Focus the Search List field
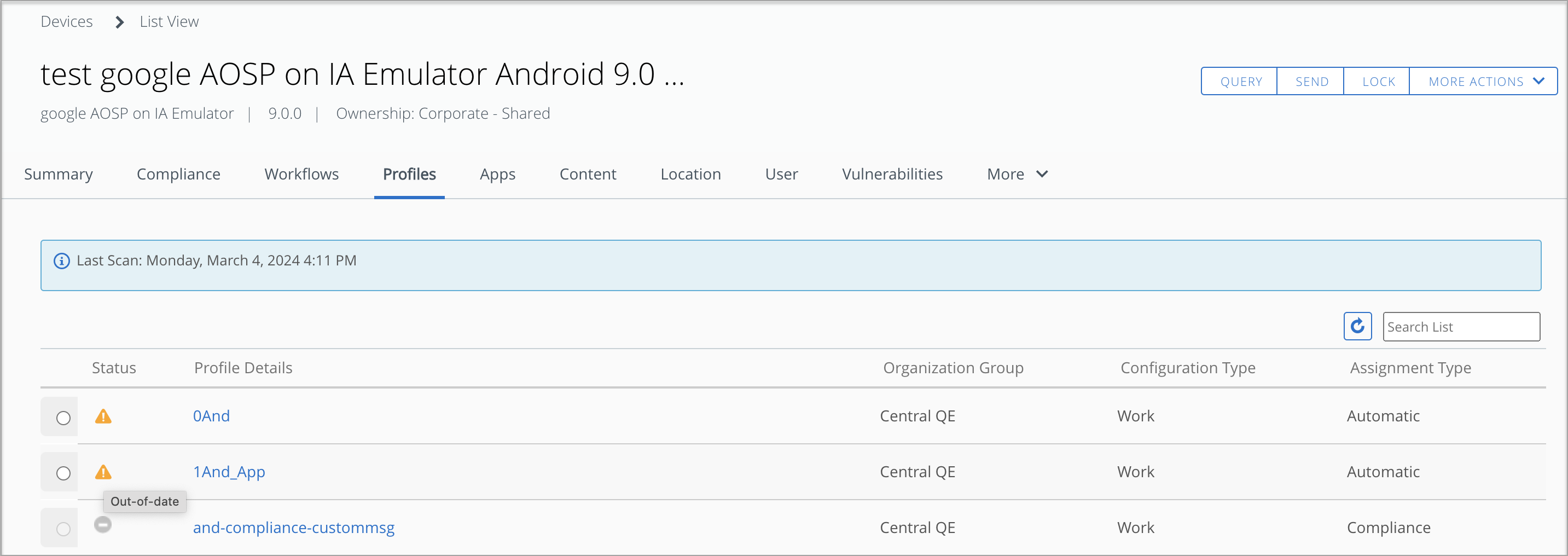The height and width of the screenshot is (556, 1568). [x=1461, y=327]
